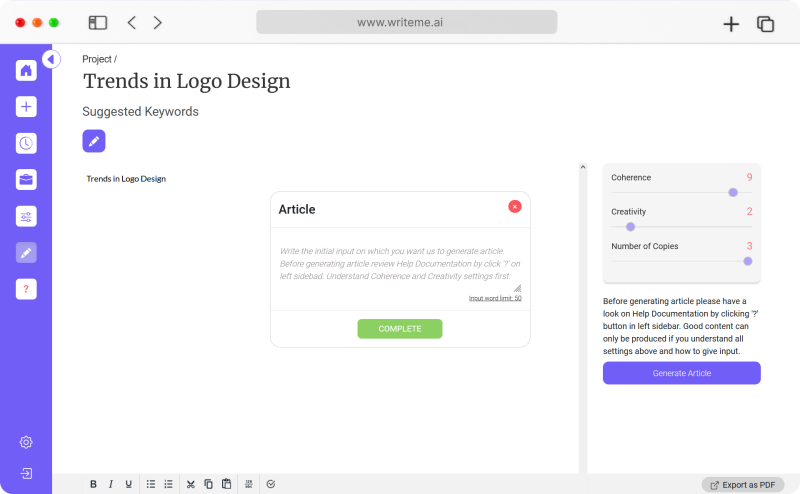Open the sliders settings icon in the sidebar
The height and width of the screenshot is (494, 800).
26,216
